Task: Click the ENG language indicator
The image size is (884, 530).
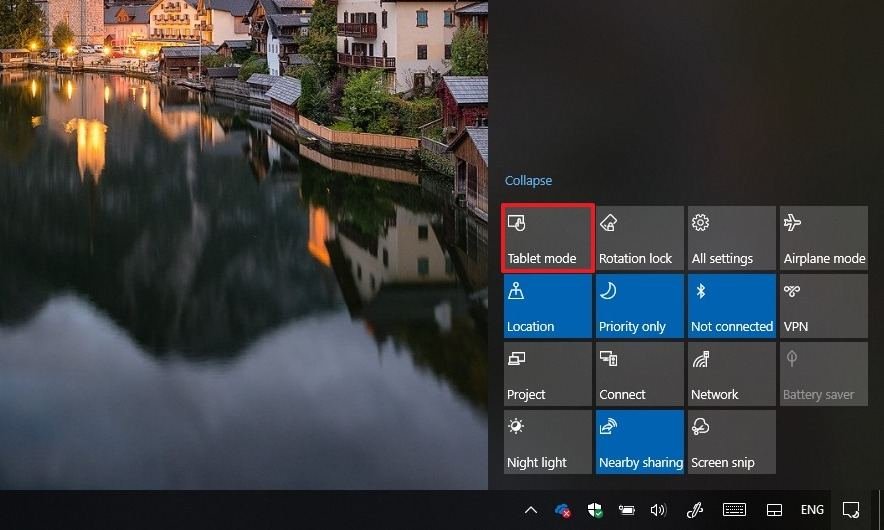Action: [x=812, y=510]
